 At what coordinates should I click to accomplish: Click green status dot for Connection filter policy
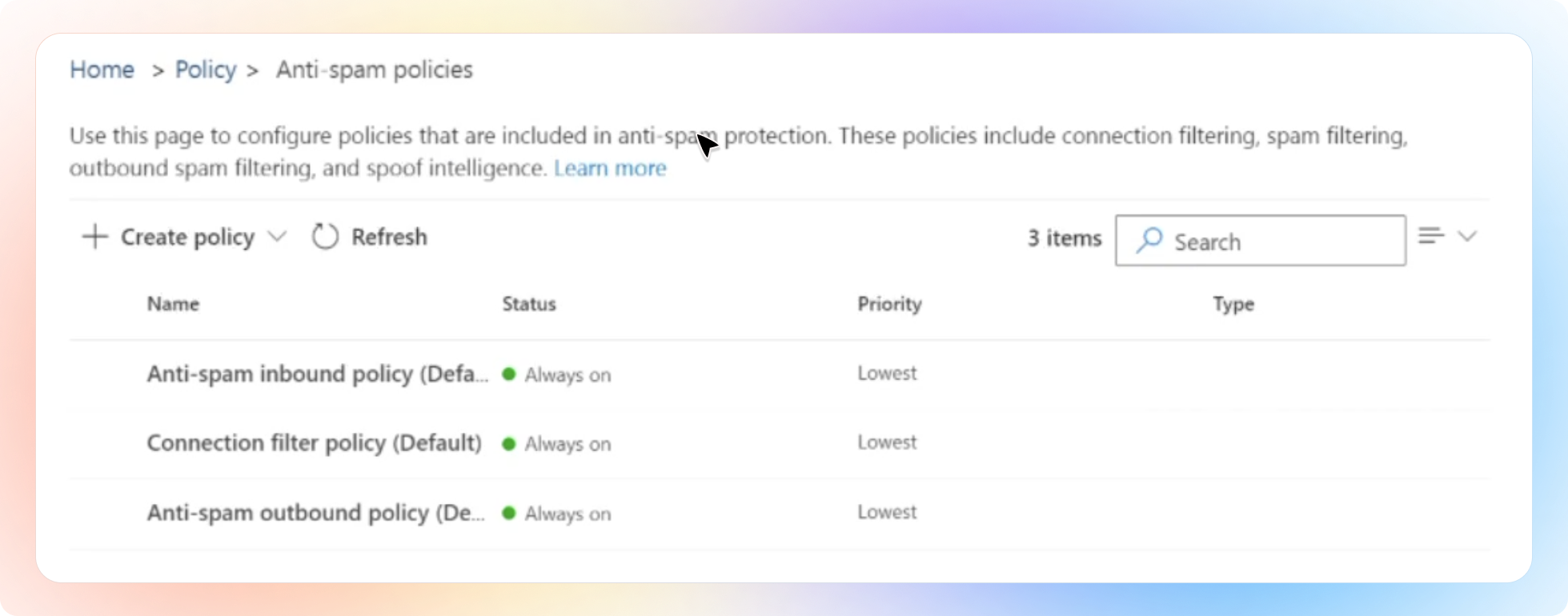(x=509, y=443)
